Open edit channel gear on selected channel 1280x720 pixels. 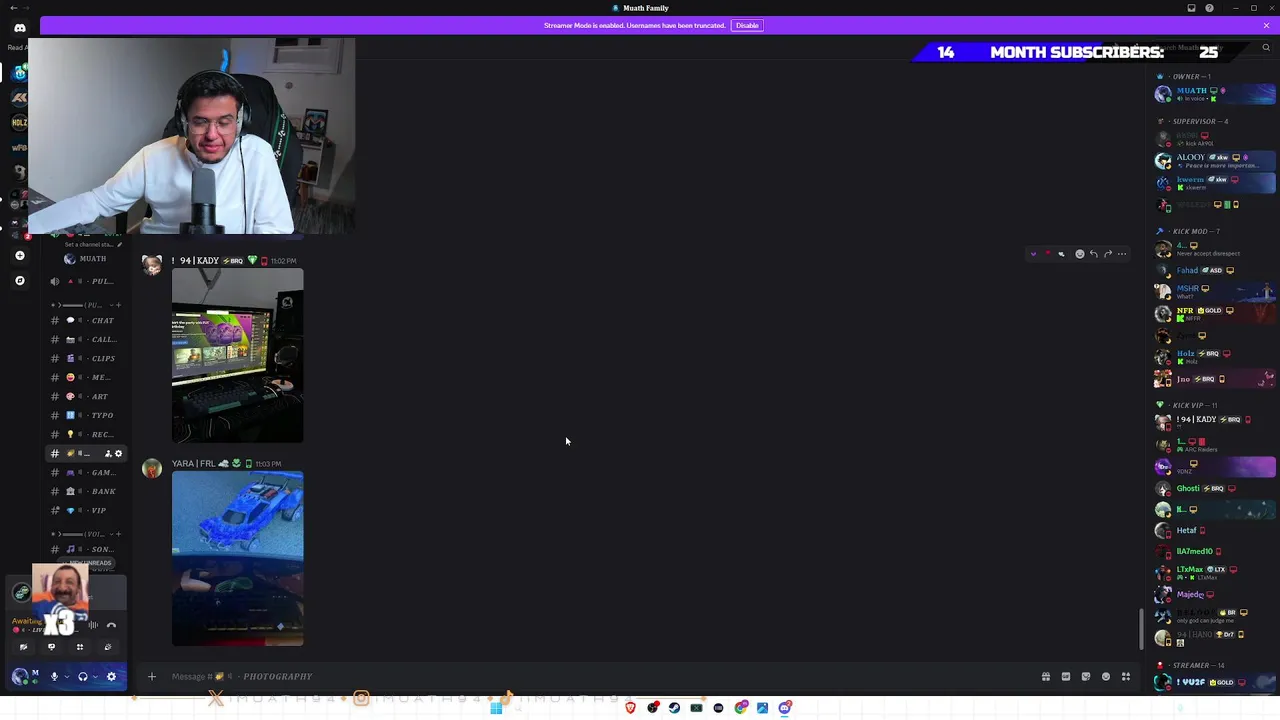(x=118, y=454)
